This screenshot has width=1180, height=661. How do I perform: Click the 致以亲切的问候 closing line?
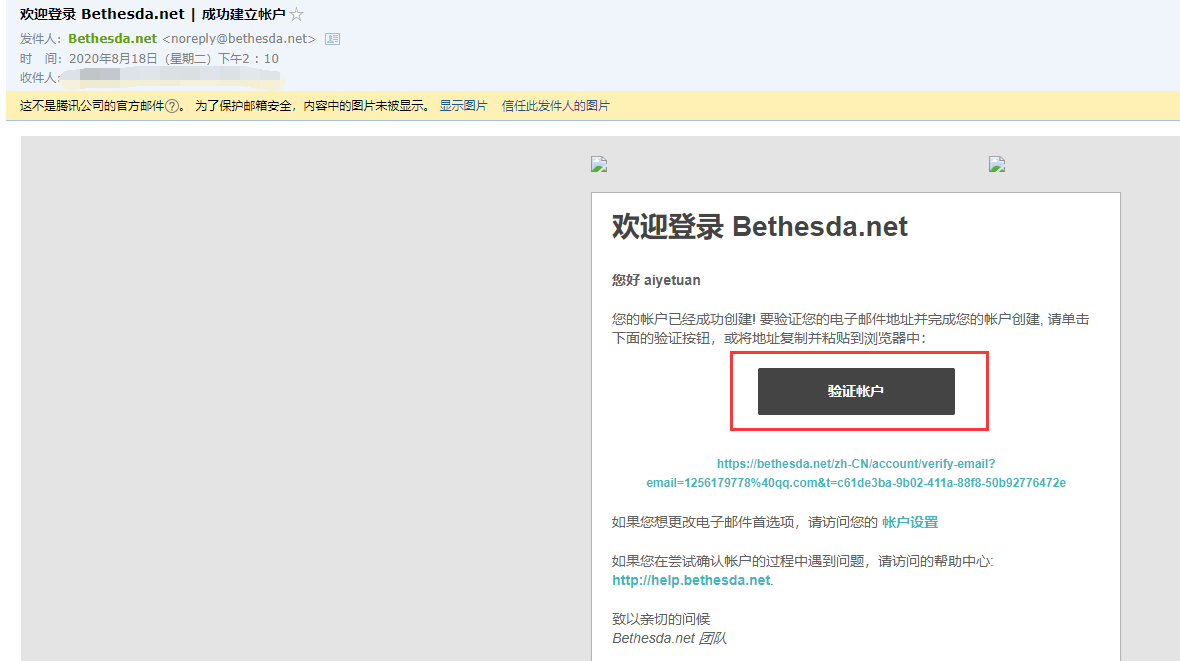[x=661, y=619]
